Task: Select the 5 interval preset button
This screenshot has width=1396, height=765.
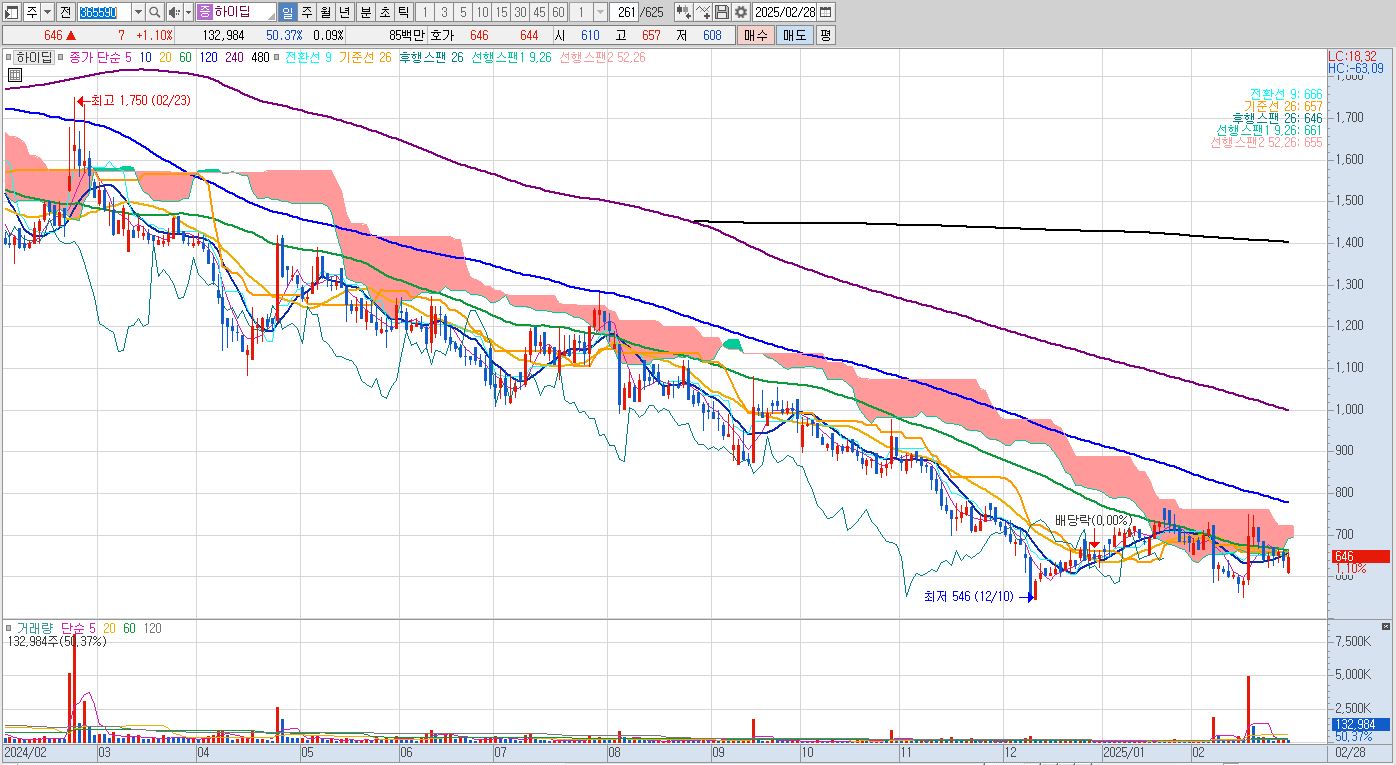Action: point(463,12)
